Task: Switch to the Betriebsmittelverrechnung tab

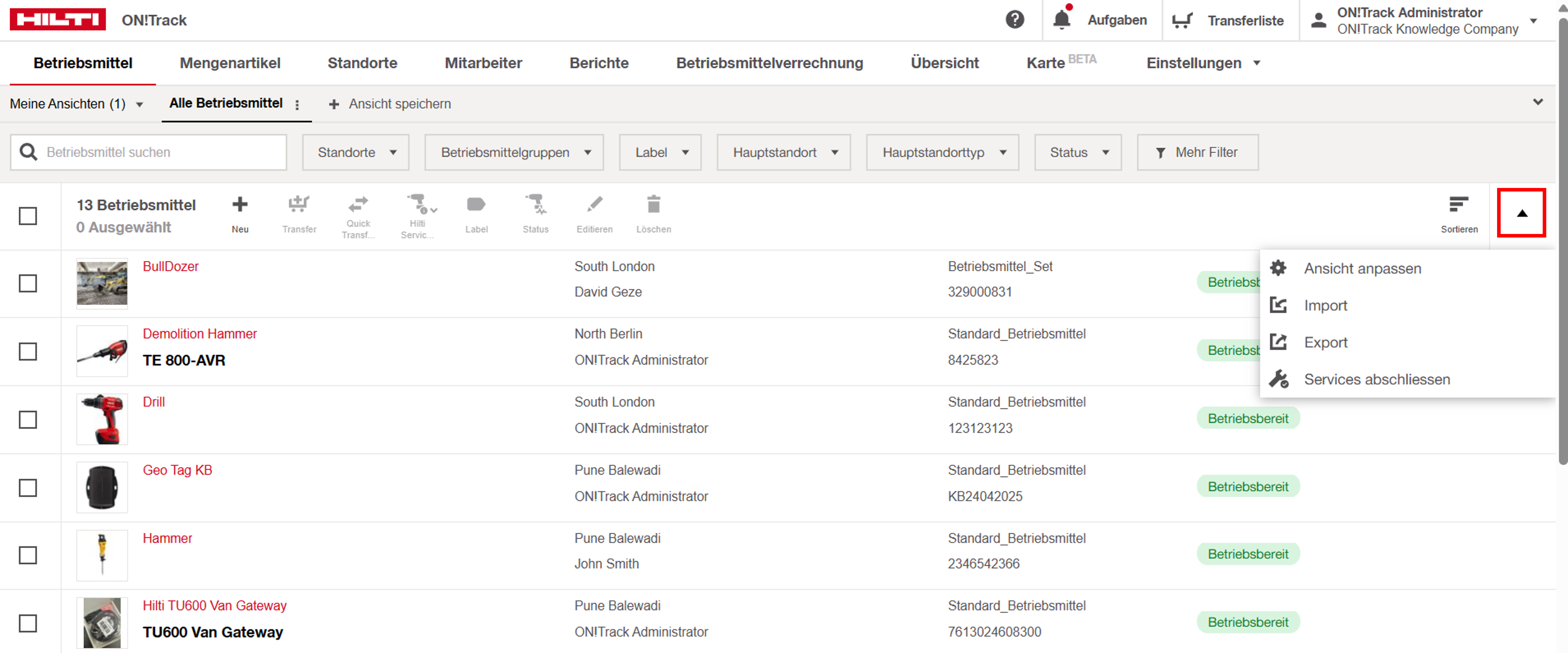Action: pos(769,63)
